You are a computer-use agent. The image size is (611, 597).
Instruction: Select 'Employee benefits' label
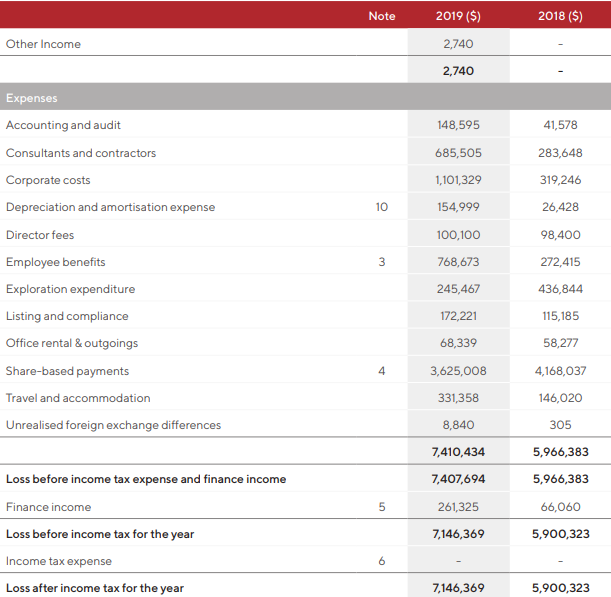[55, 262]
